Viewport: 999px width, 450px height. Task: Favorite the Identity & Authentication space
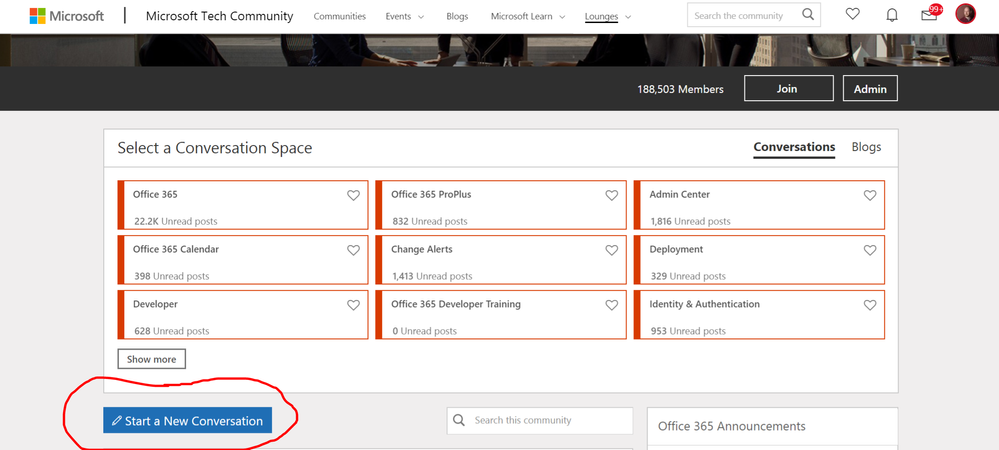870,305
